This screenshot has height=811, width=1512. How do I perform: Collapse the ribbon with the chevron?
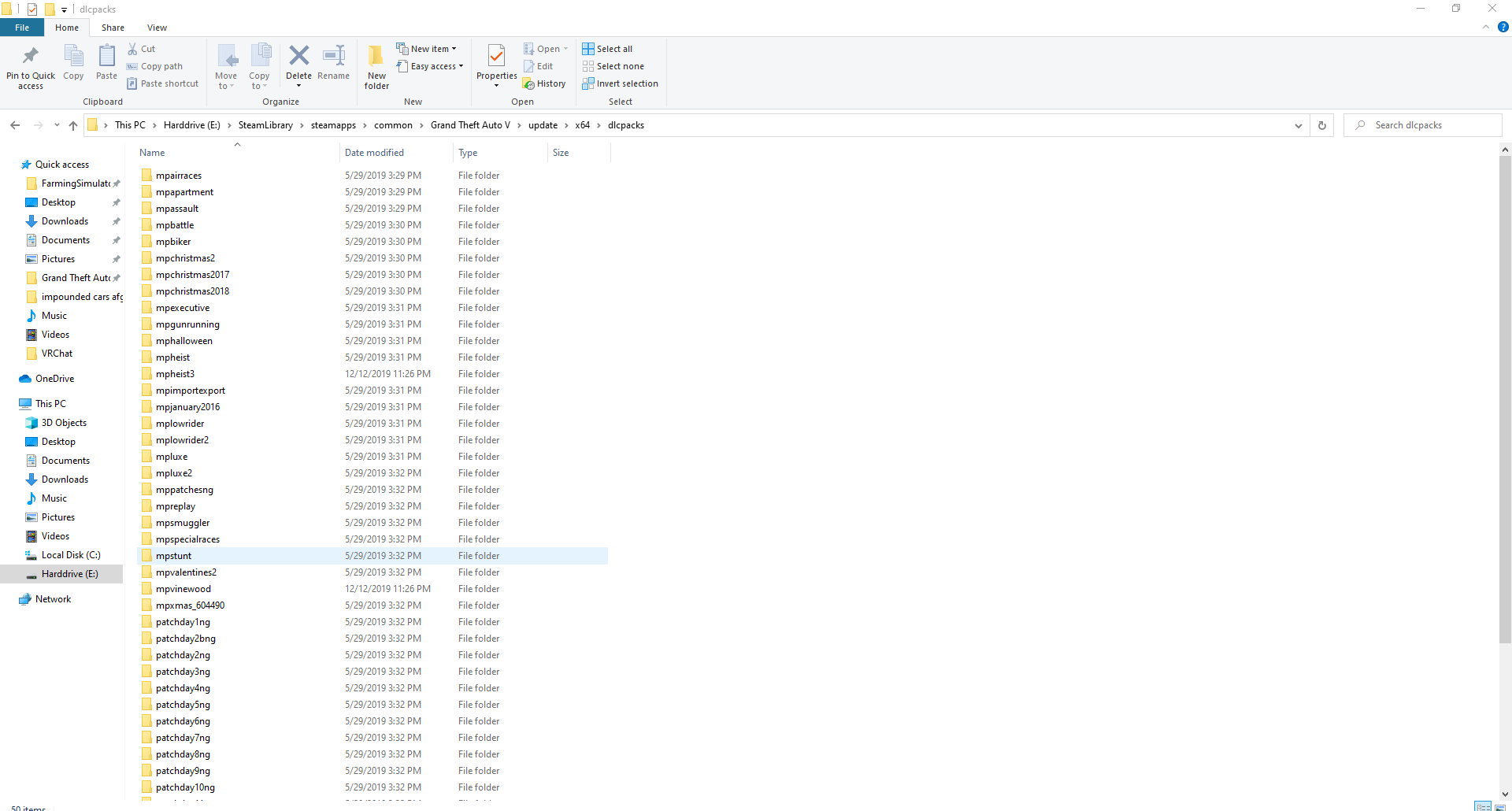[x=1486, y=27]
